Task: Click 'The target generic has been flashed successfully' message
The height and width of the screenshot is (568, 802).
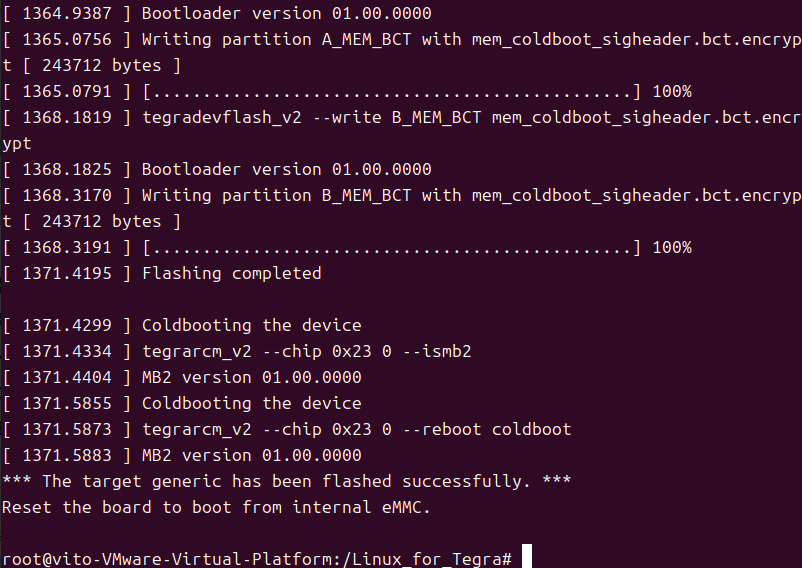Action: (x=286, y=482)
